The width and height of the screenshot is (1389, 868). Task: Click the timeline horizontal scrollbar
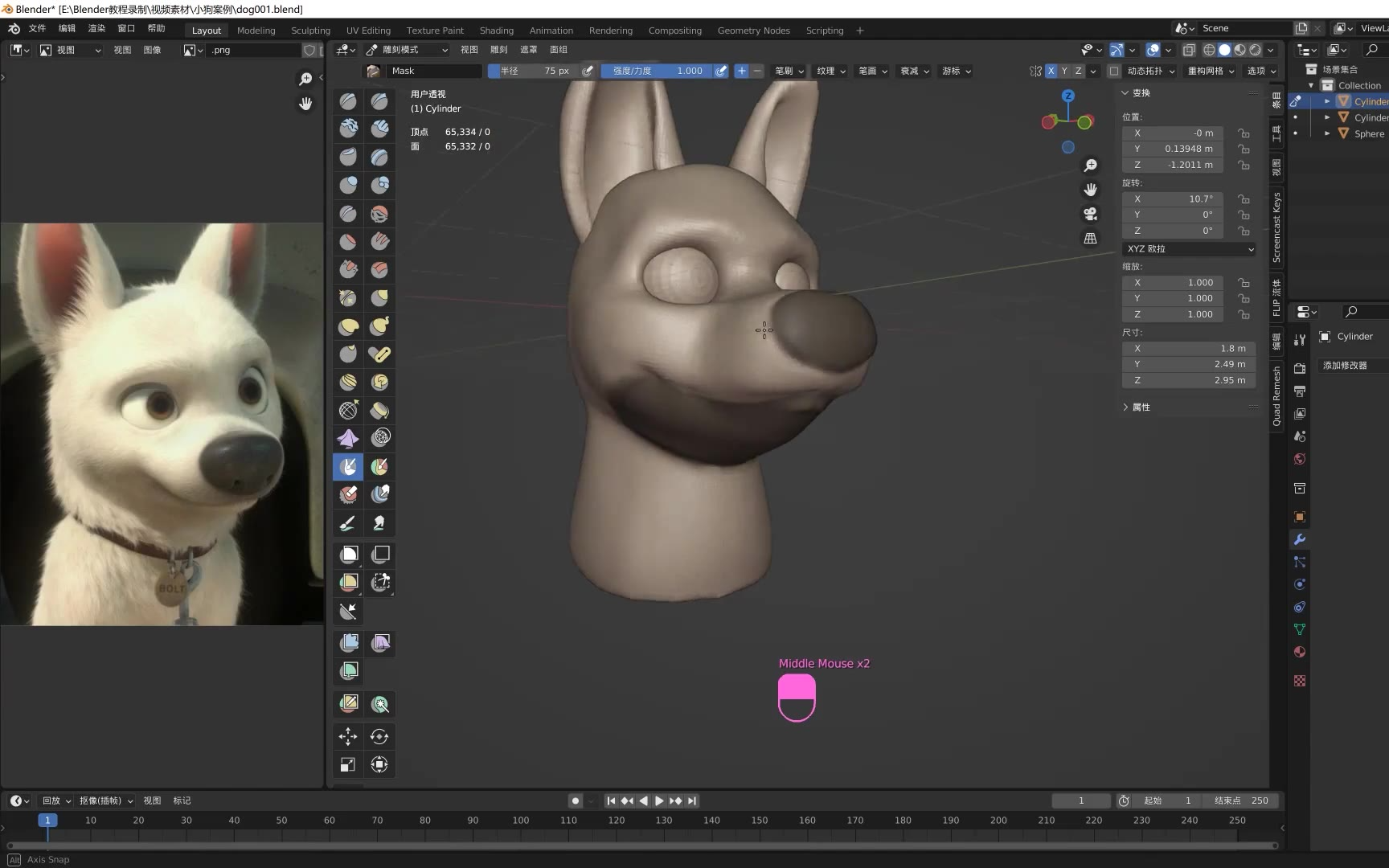click(641, 845)
